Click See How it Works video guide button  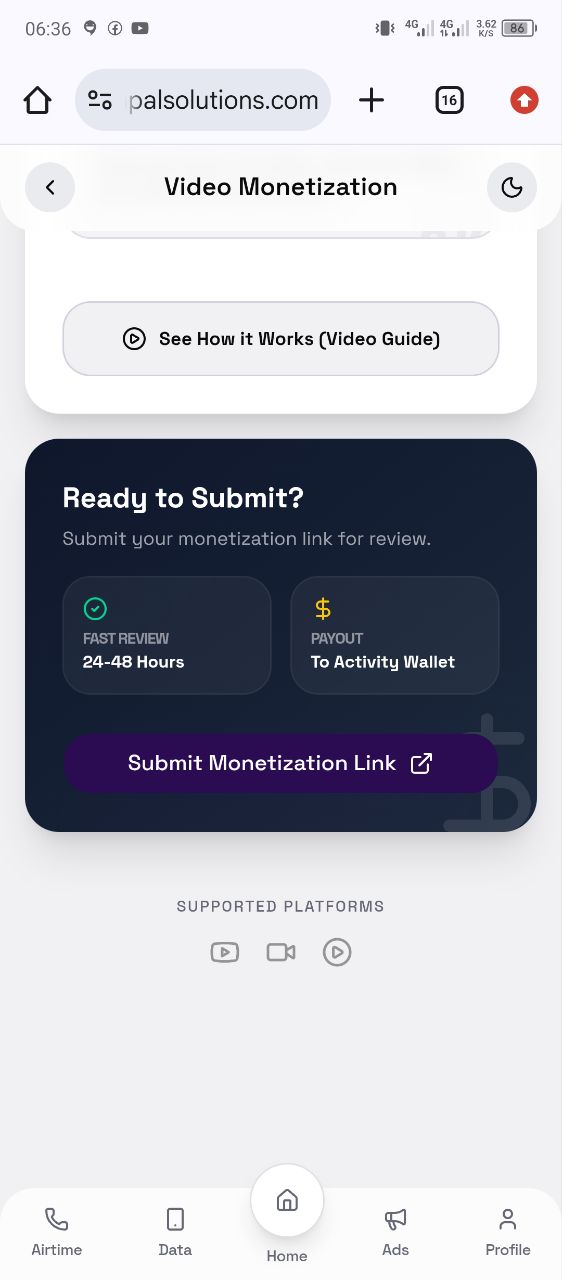tap(281, 339)
